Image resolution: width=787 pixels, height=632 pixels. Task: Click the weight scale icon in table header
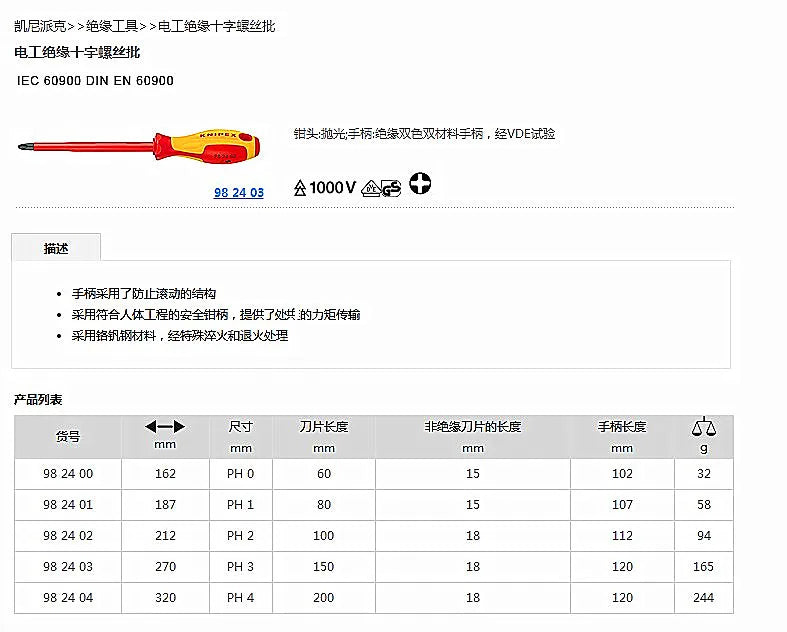coord(704,427)
